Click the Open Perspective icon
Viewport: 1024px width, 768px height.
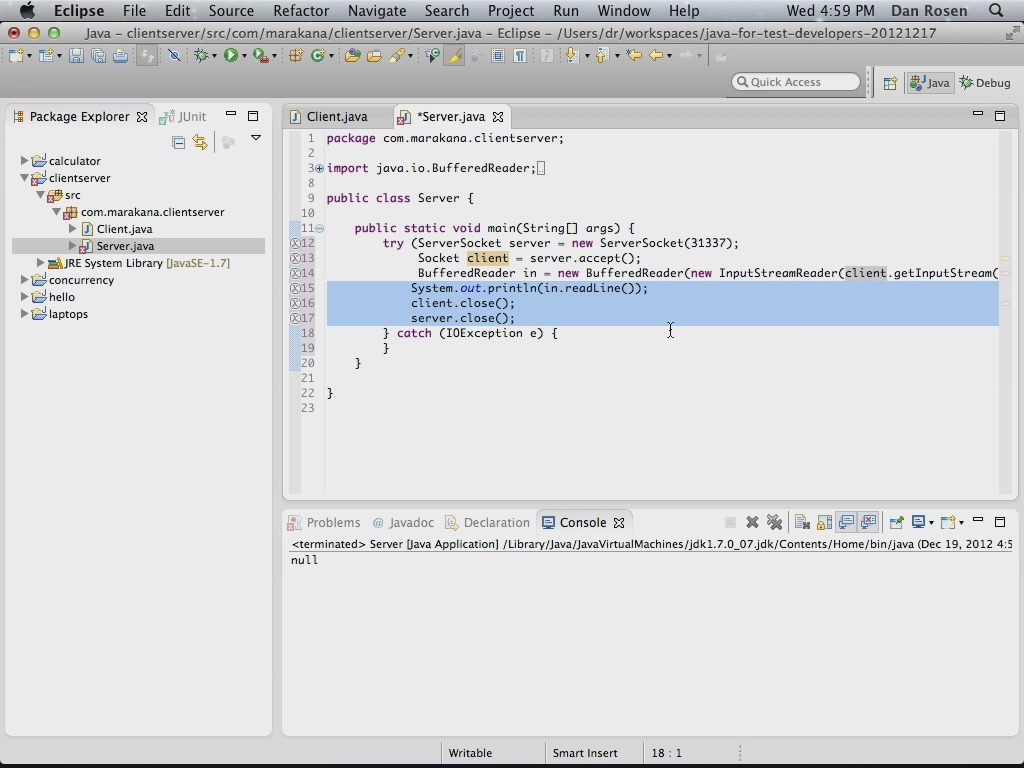click(890, 83)
